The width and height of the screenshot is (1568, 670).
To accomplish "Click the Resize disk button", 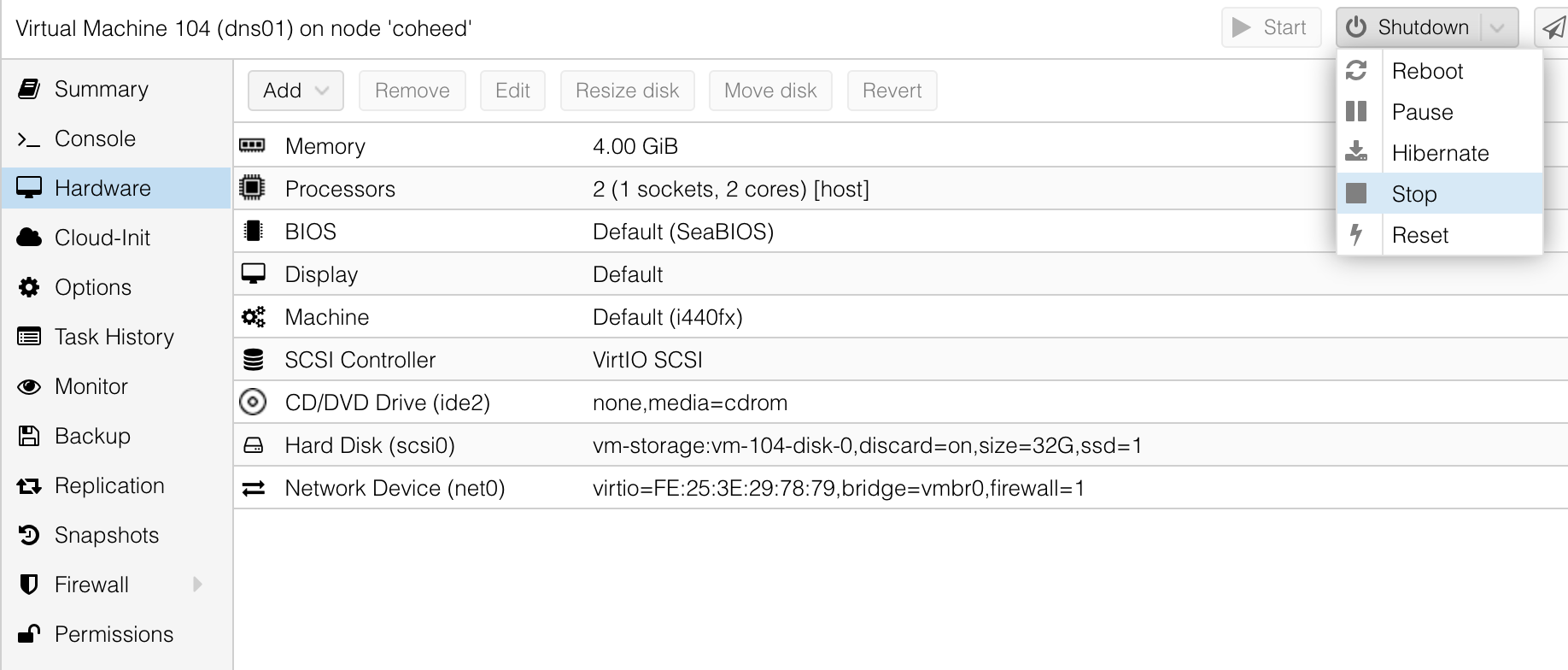I will (x=627, y=91).
